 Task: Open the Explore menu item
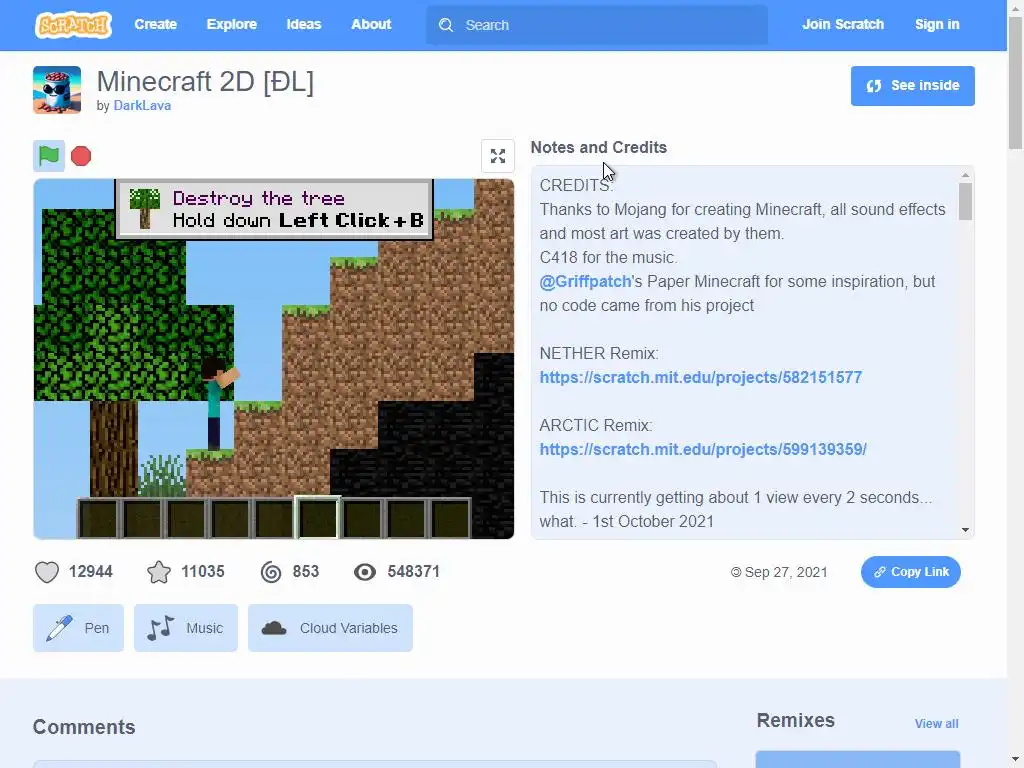tap(232, 24)
